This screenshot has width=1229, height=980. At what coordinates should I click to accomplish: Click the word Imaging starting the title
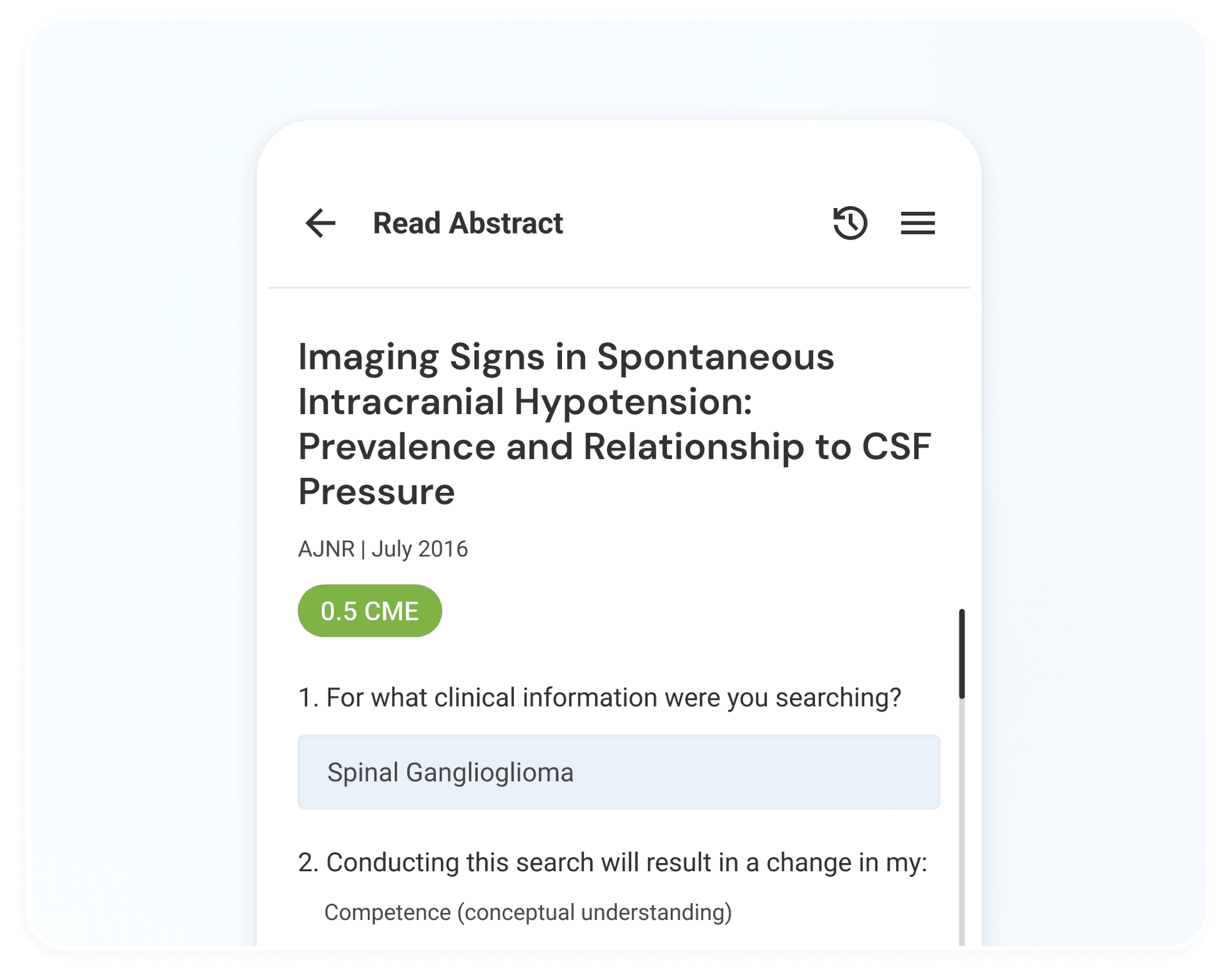click(x=368, y=357)
